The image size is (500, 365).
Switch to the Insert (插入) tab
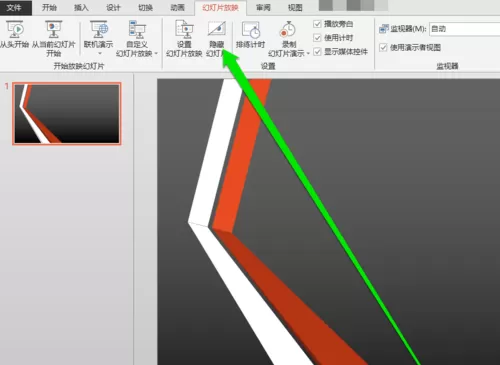[x=81, y=8]
